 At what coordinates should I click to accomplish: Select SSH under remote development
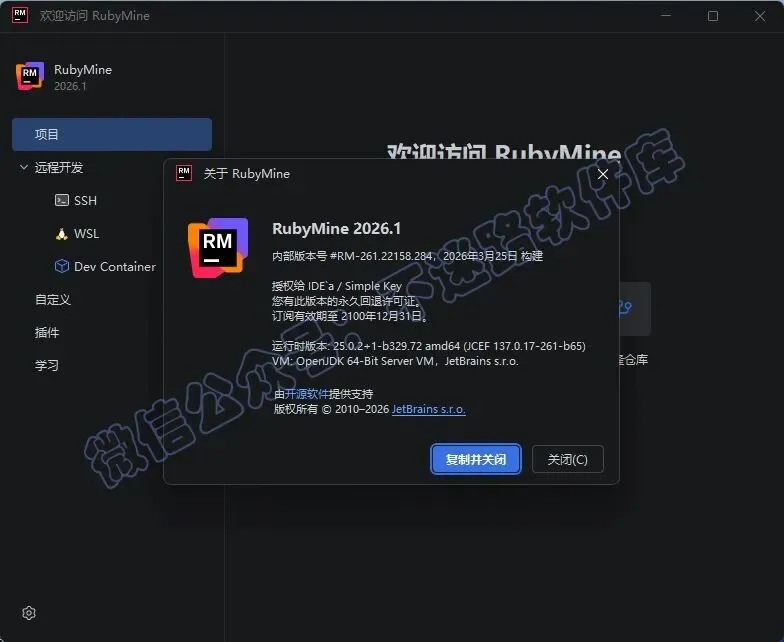pyautogui.click(x=85, y=200)
